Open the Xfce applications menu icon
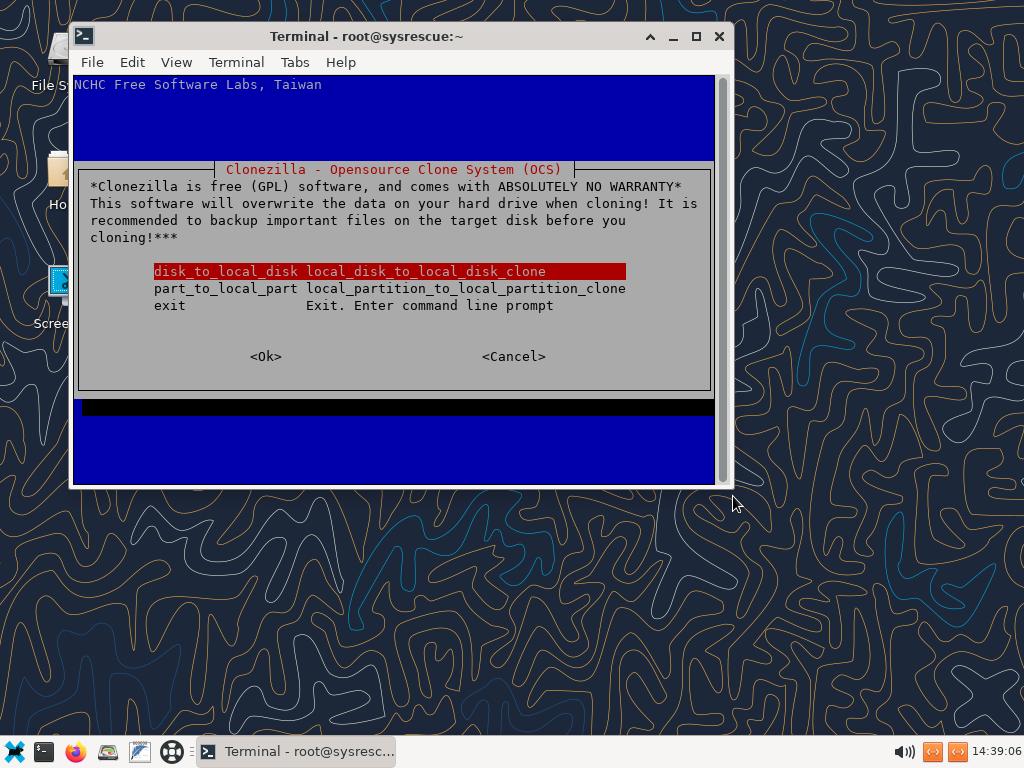Image resolution: width=1024 pixels, height=768 pixels. coord(15,751)
